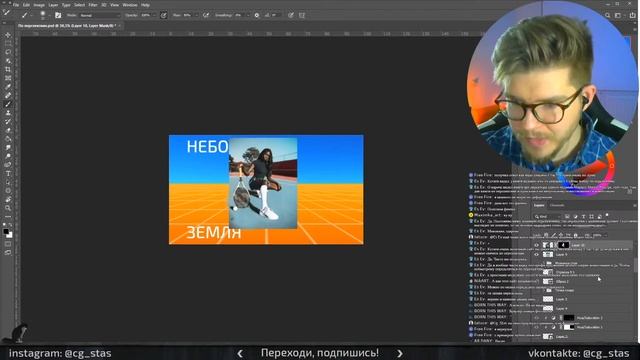Toggle the brush settings panel button
This screenshot has height=360, width=640.
tap(58, 15)
